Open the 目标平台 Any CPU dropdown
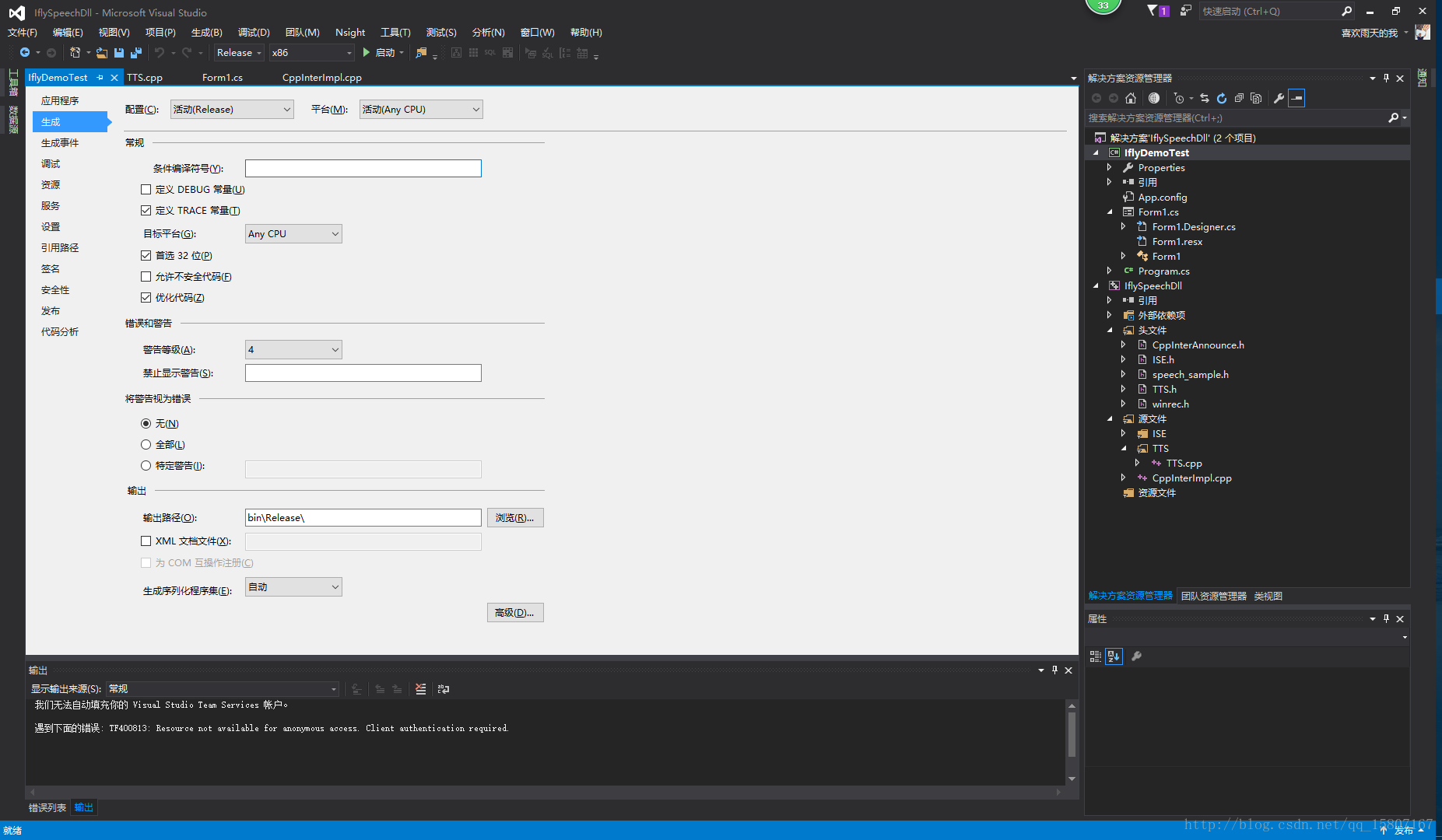The height and width of the screenshot is (840, 1442). (x=293, y=234)
